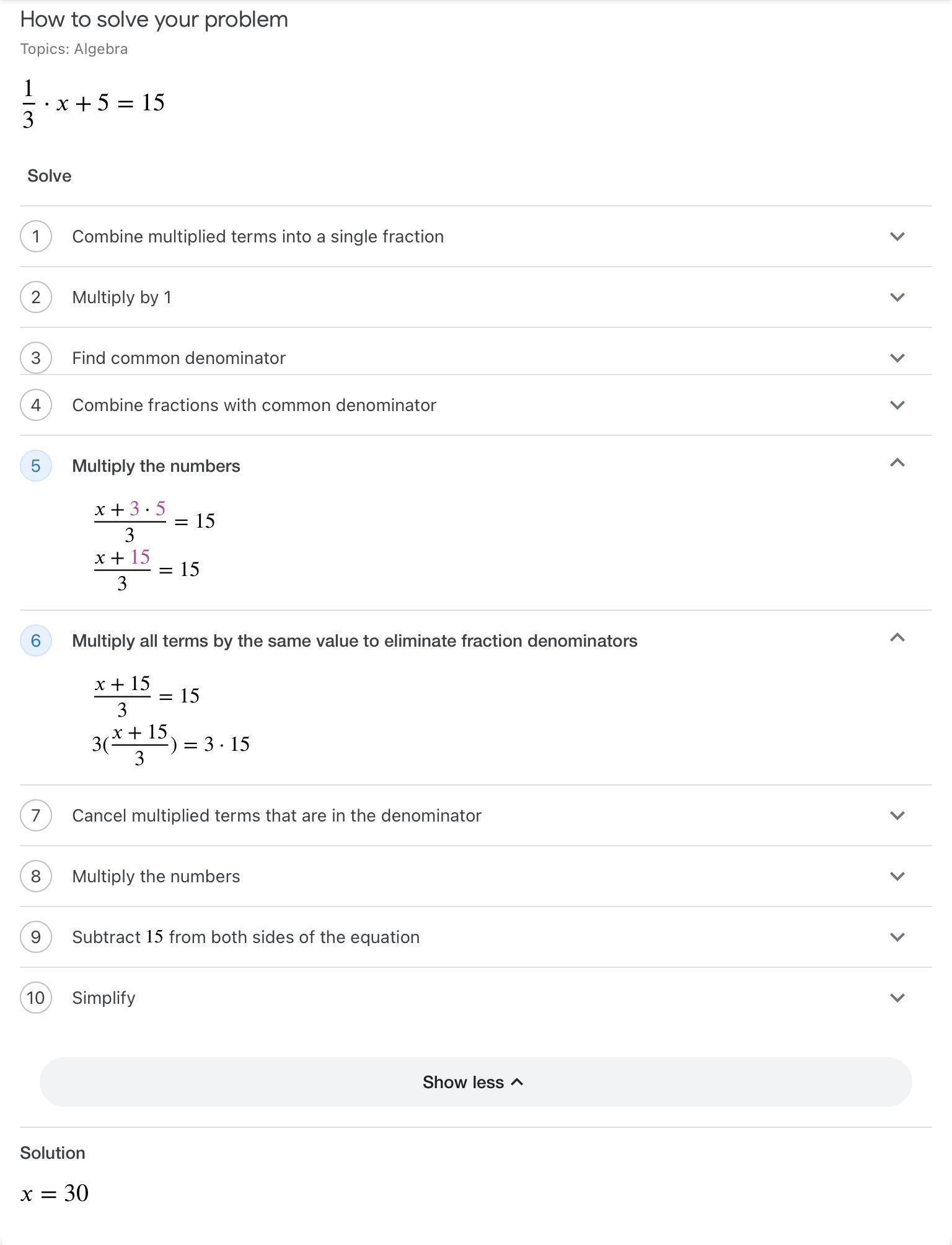Click the highlighted step 5 number circle
Viewport: 952px width, 1245px height.
point(36,466)
